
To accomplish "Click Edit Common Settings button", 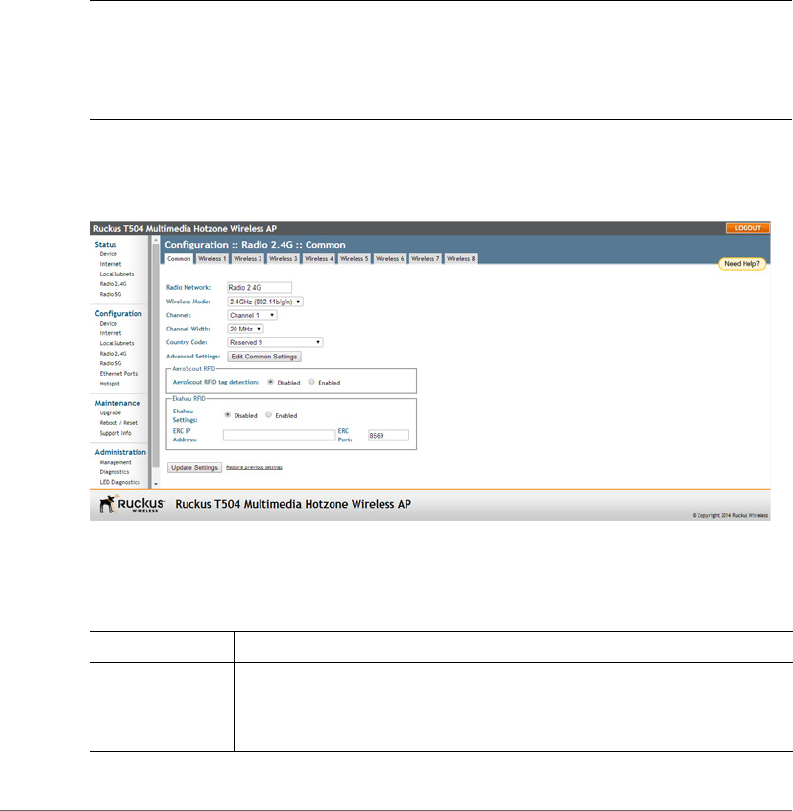I will pos(264,357).
